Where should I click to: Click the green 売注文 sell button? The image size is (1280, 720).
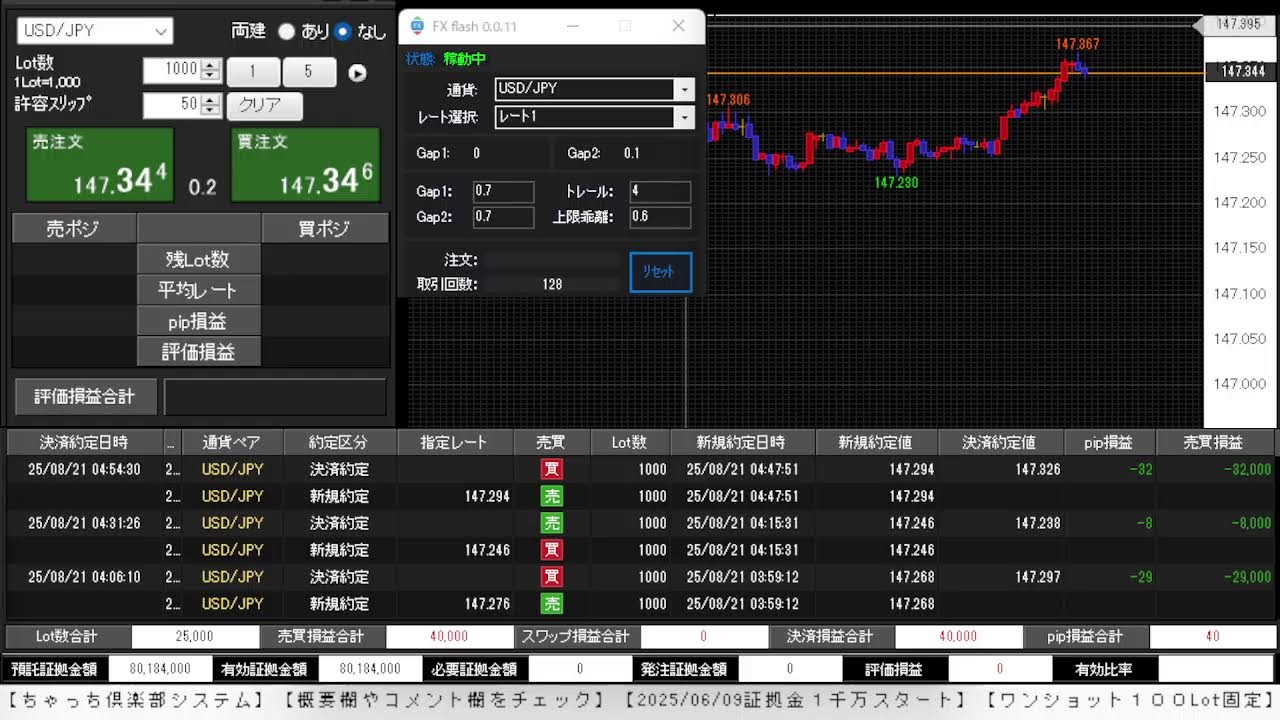(x=99, y=164)
